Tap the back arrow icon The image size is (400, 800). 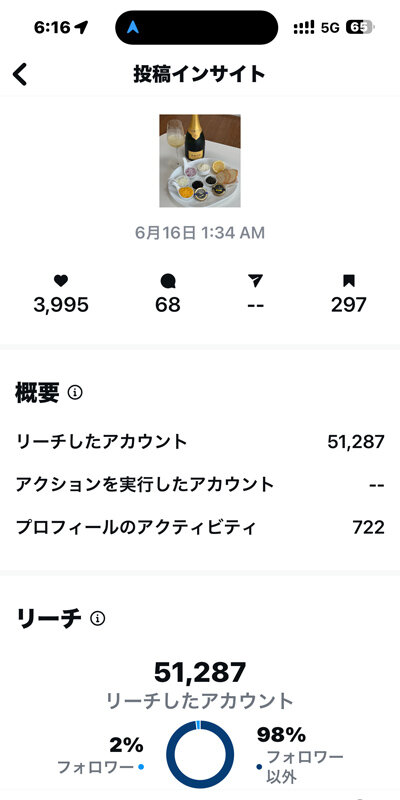click(20, 74)
